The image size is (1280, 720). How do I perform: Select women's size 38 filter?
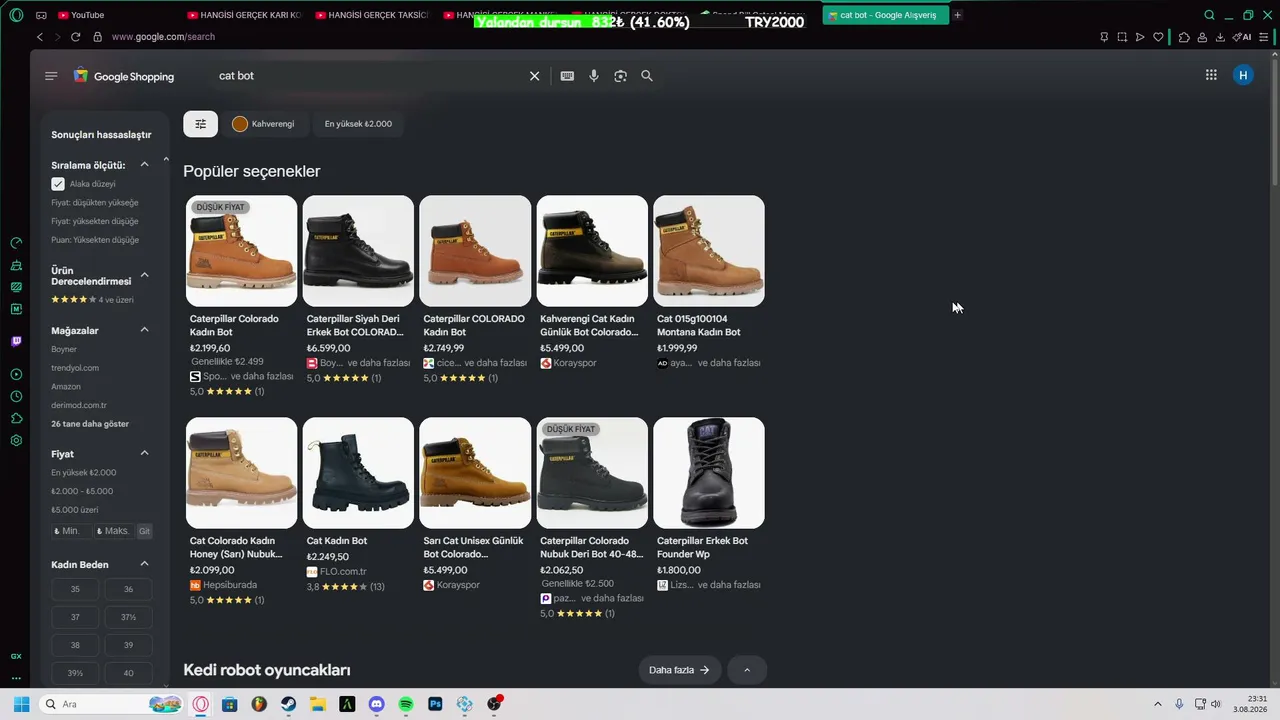pos(75,645)
